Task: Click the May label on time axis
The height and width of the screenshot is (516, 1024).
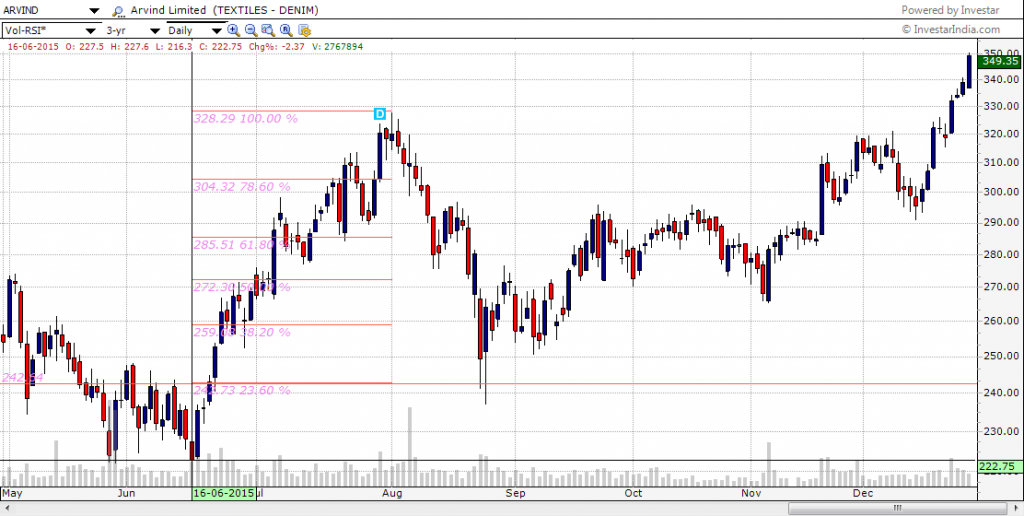Action: coord(12,493)
